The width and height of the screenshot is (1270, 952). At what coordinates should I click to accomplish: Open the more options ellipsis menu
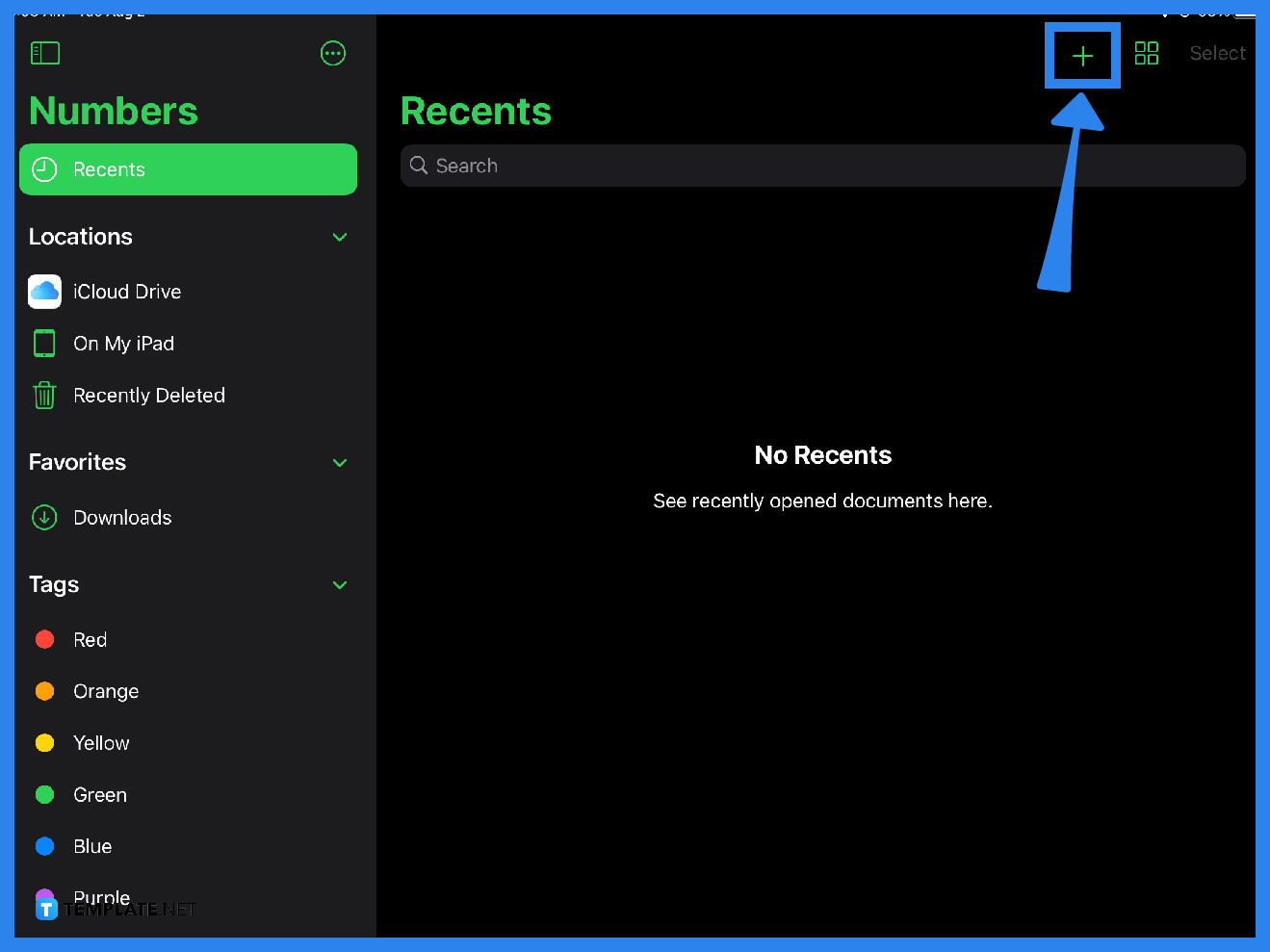[x=333, y=53]
